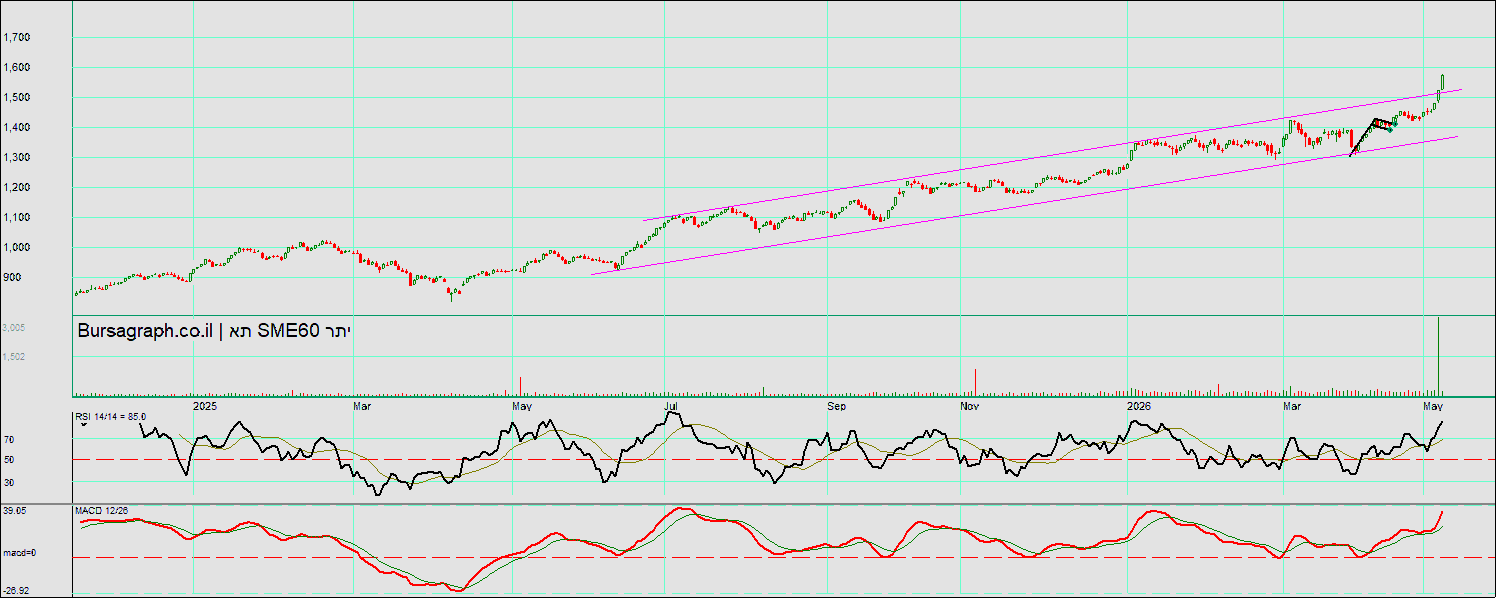Click the Sep date marker on timeline
The image size is (1496, 598).
tap(837, 406)
